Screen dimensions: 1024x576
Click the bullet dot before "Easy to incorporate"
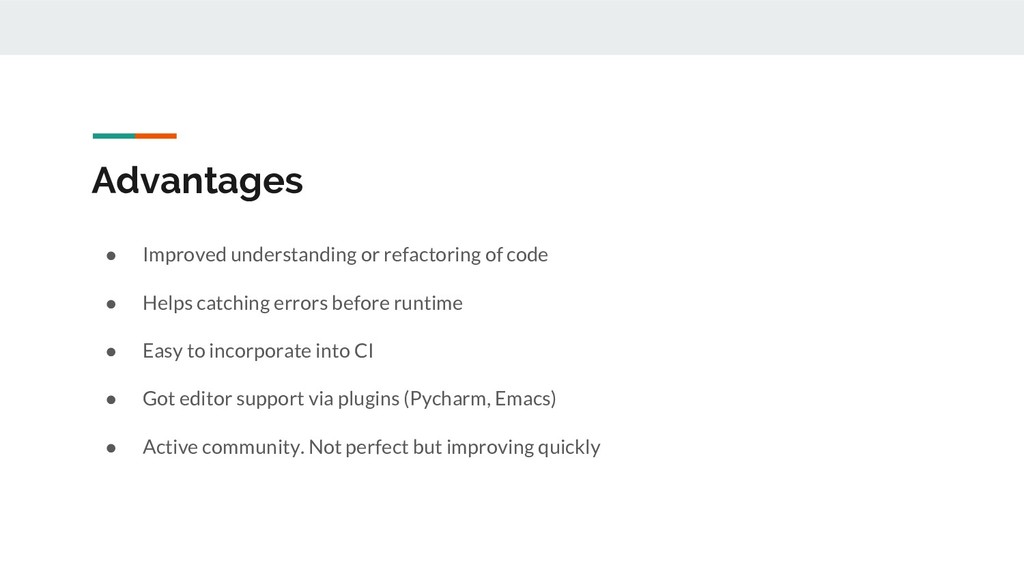tap(114, 351)
